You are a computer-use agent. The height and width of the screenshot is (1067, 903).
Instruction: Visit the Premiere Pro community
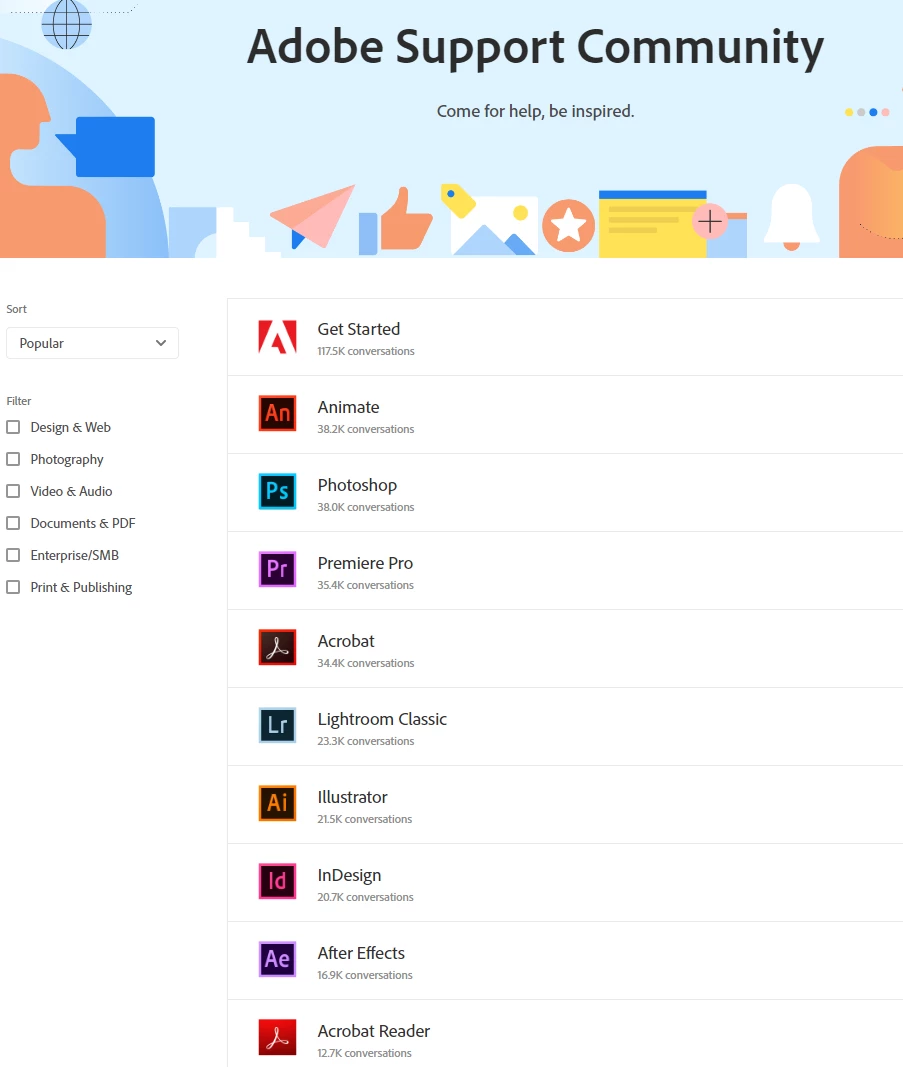(x=365, y=563)
